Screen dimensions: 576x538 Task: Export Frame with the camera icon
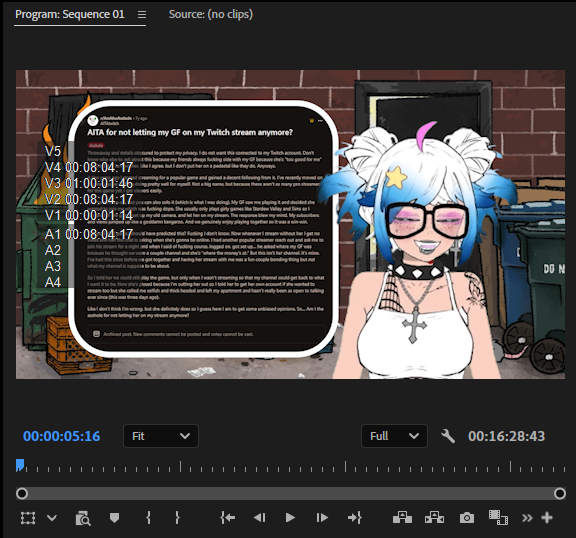467,518
